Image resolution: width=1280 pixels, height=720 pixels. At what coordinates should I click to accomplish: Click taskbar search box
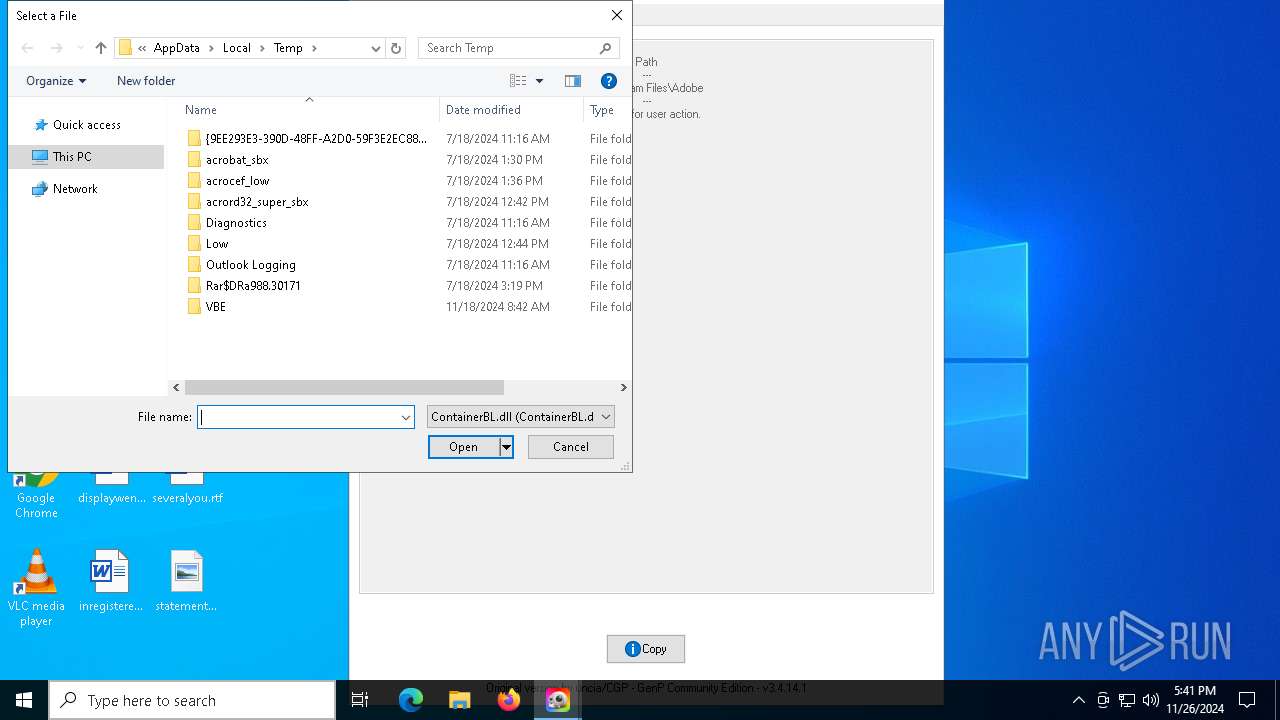click(x=192, y=700)
